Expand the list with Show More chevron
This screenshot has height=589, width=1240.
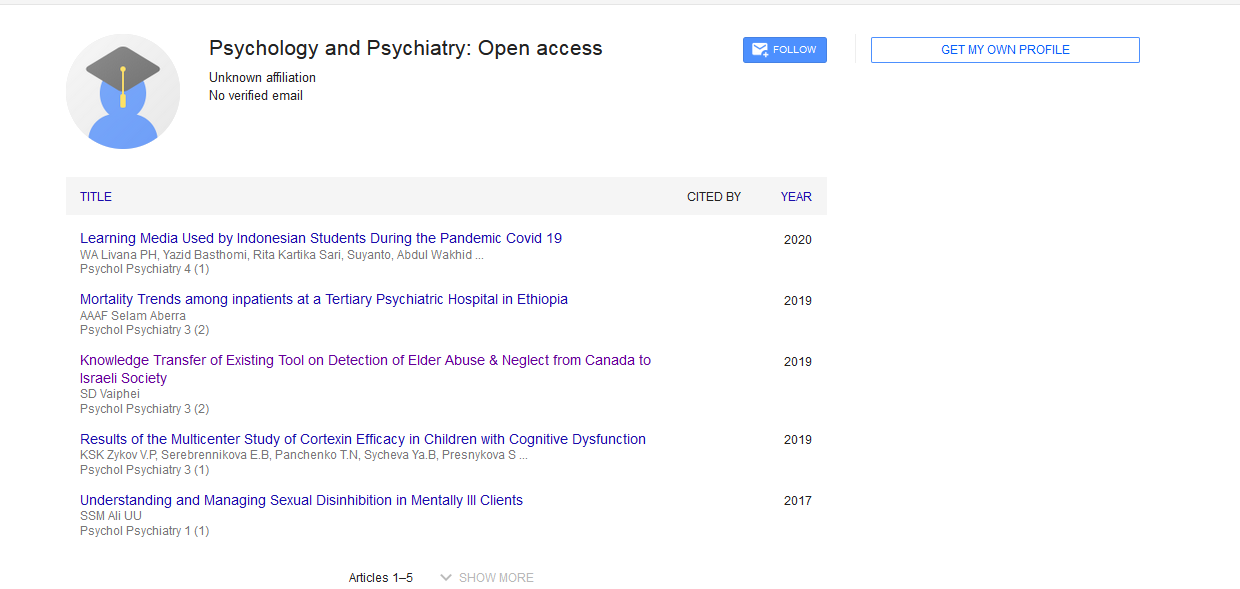tap(447, 578)
